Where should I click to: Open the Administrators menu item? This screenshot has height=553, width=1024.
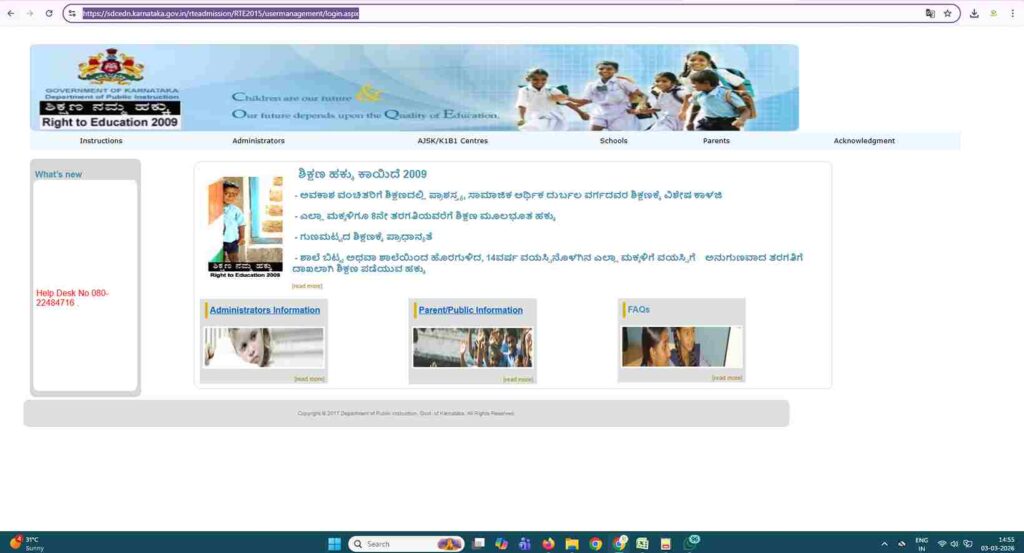258,140
